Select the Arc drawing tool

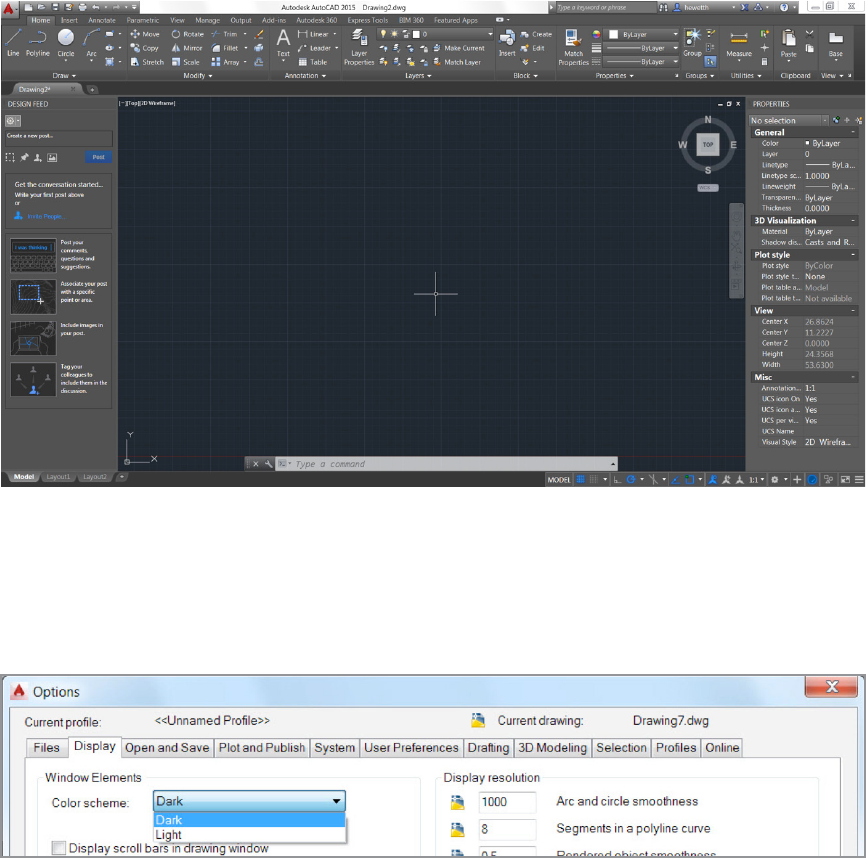tap(91, 43)
